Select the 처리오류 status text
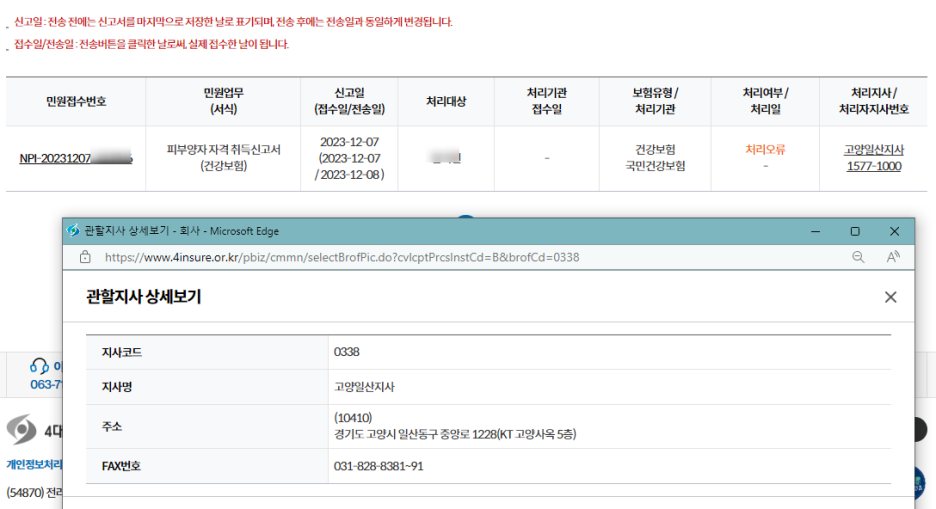The image size is (936, 509). [x=765, y=150]
